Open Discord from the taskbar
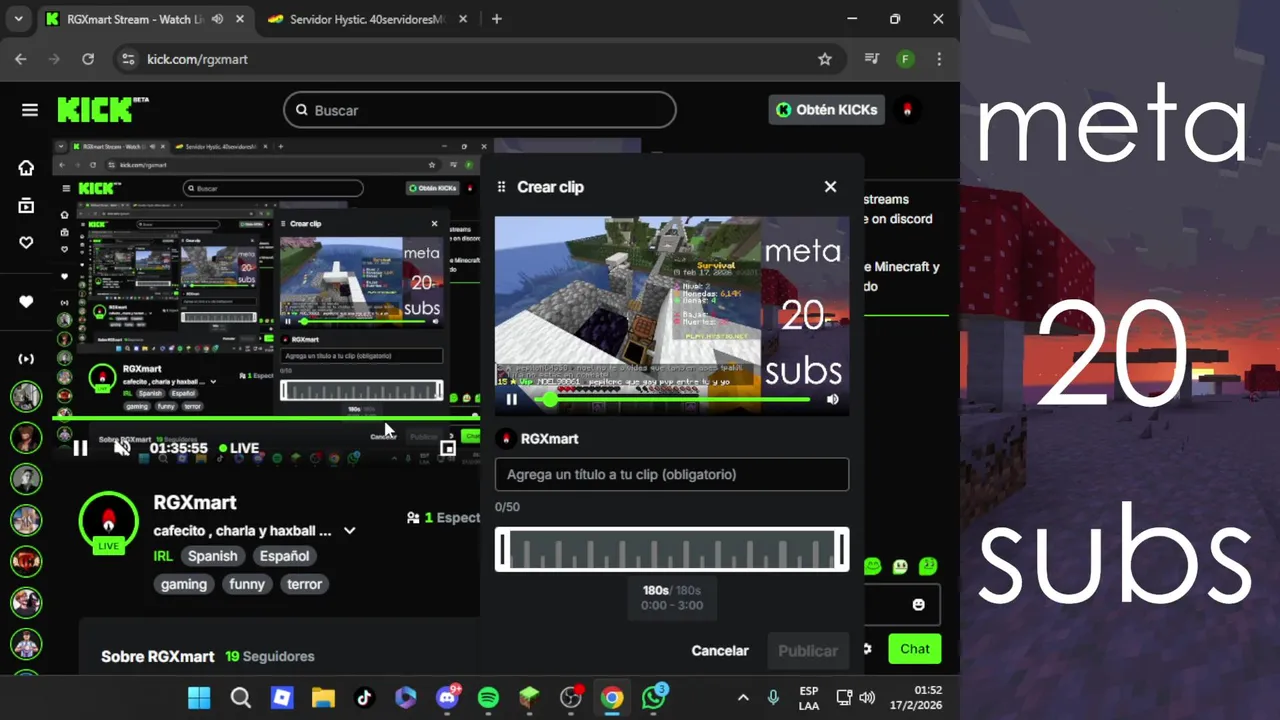This screenshot has height=720, width=1280. point(447,698)
